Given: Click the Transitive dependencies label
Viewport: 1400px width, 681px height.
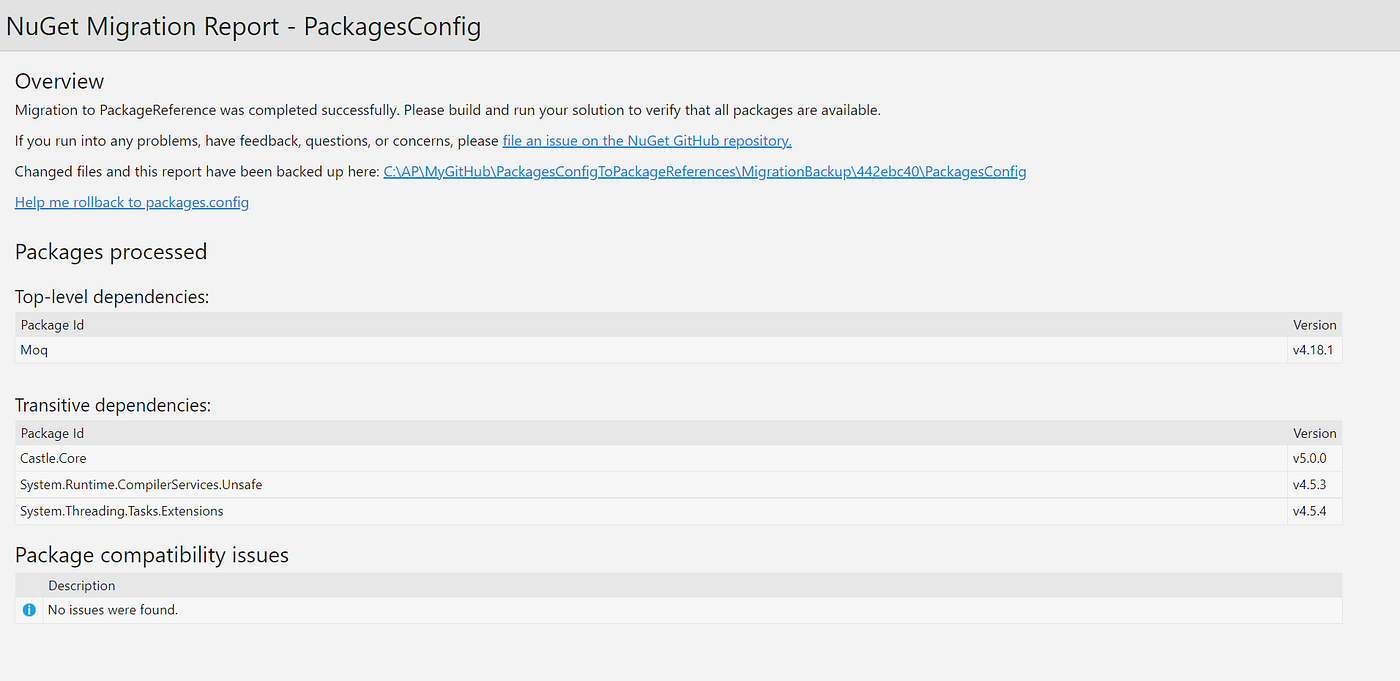Looking at the screenshot, I should pyautogui.click(x=112, y=404).
